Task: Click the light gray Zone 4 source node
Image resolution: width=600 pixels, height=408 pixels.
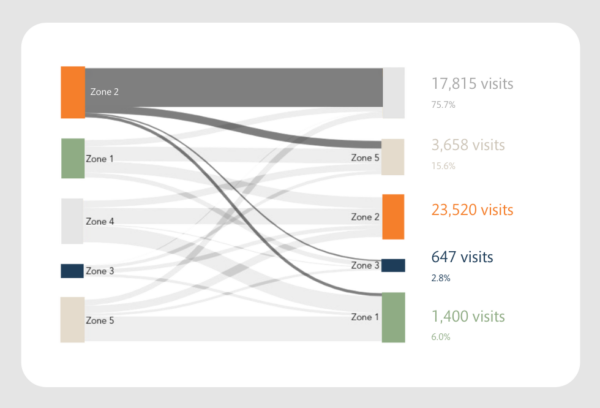Action: coord(72,221)
